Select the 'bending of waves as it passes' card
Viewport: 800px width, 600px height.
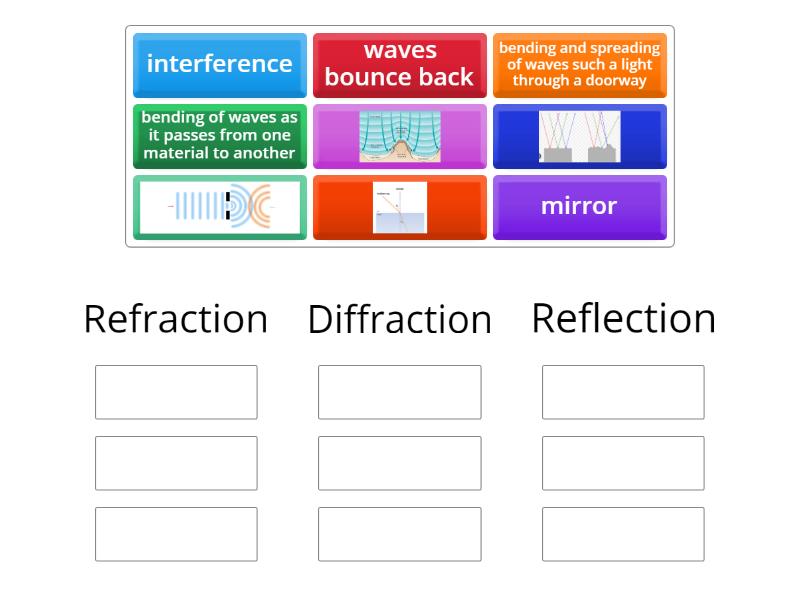click(x=219, y=136)
